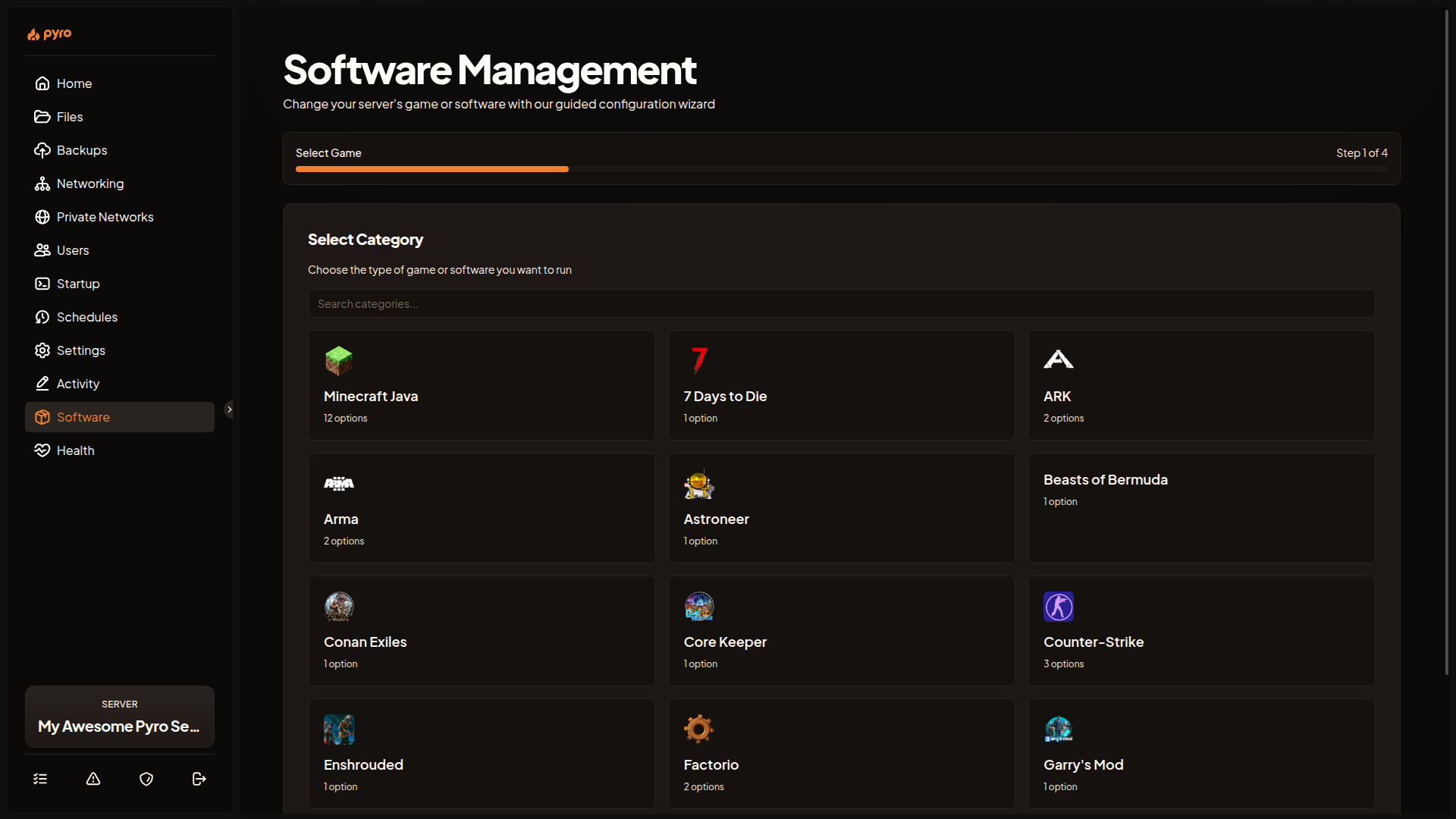Go to Home in sidebar
Viewport: 1456px width, 819px height.
(120, 83)
